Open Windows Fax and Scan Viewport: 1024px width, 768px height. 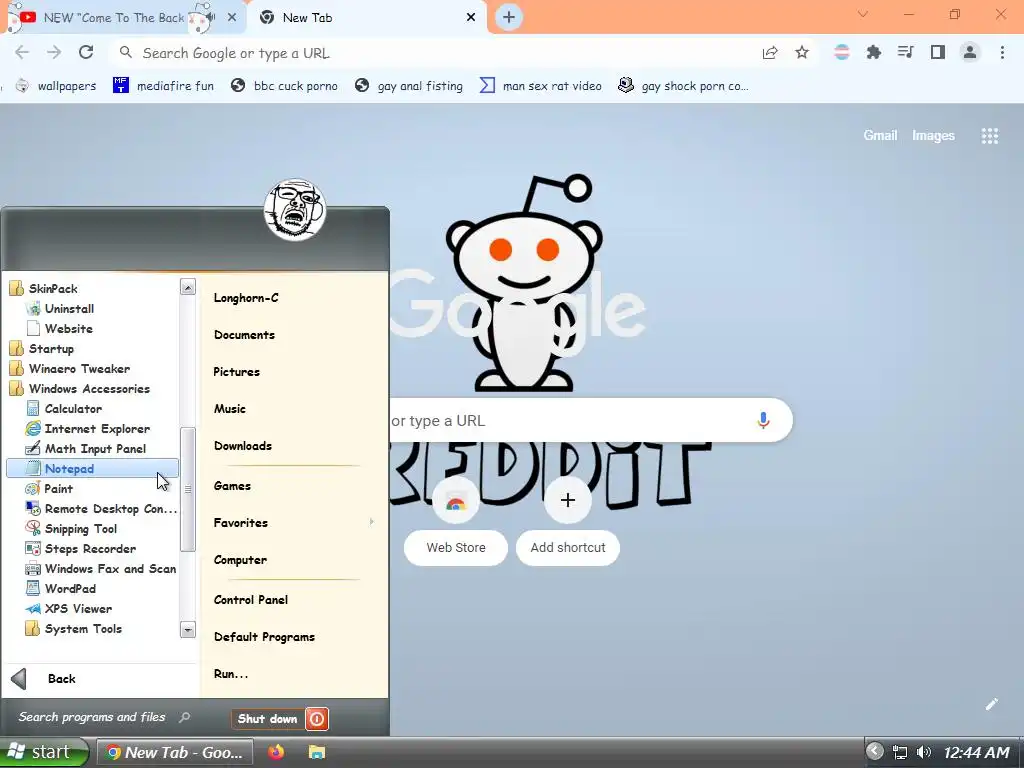pos(101,569)
